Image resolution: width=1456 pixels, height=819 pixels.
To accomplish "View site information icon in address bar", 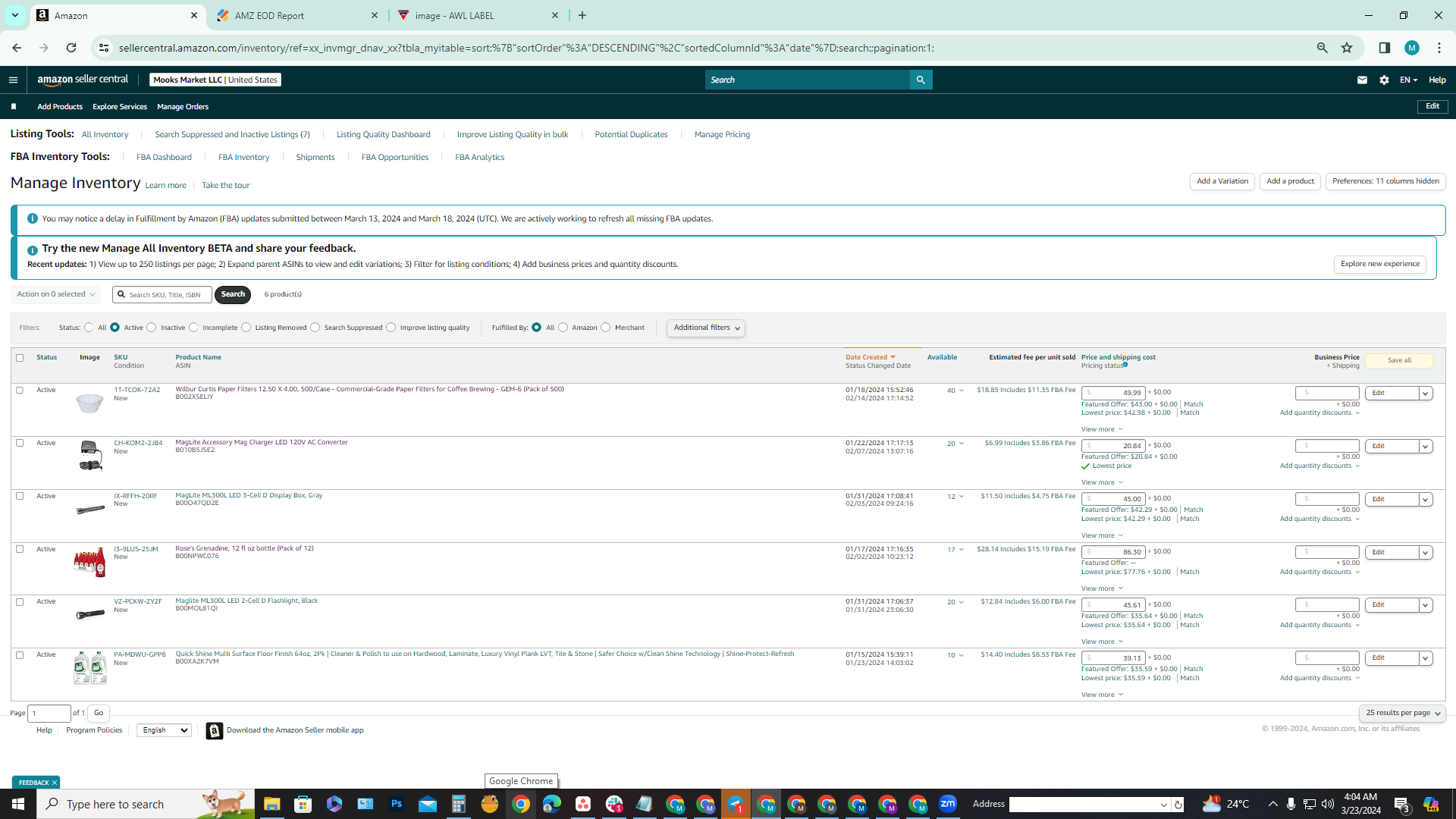I will tap(104, 48).
